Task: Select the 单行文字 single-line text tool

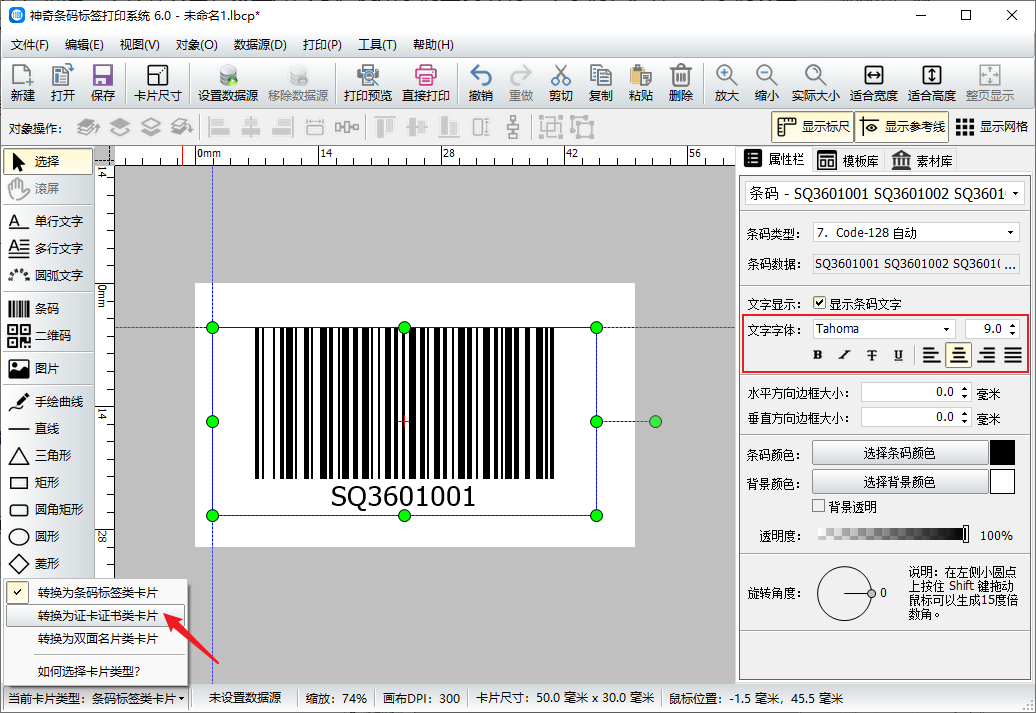Action: point(48,221)
